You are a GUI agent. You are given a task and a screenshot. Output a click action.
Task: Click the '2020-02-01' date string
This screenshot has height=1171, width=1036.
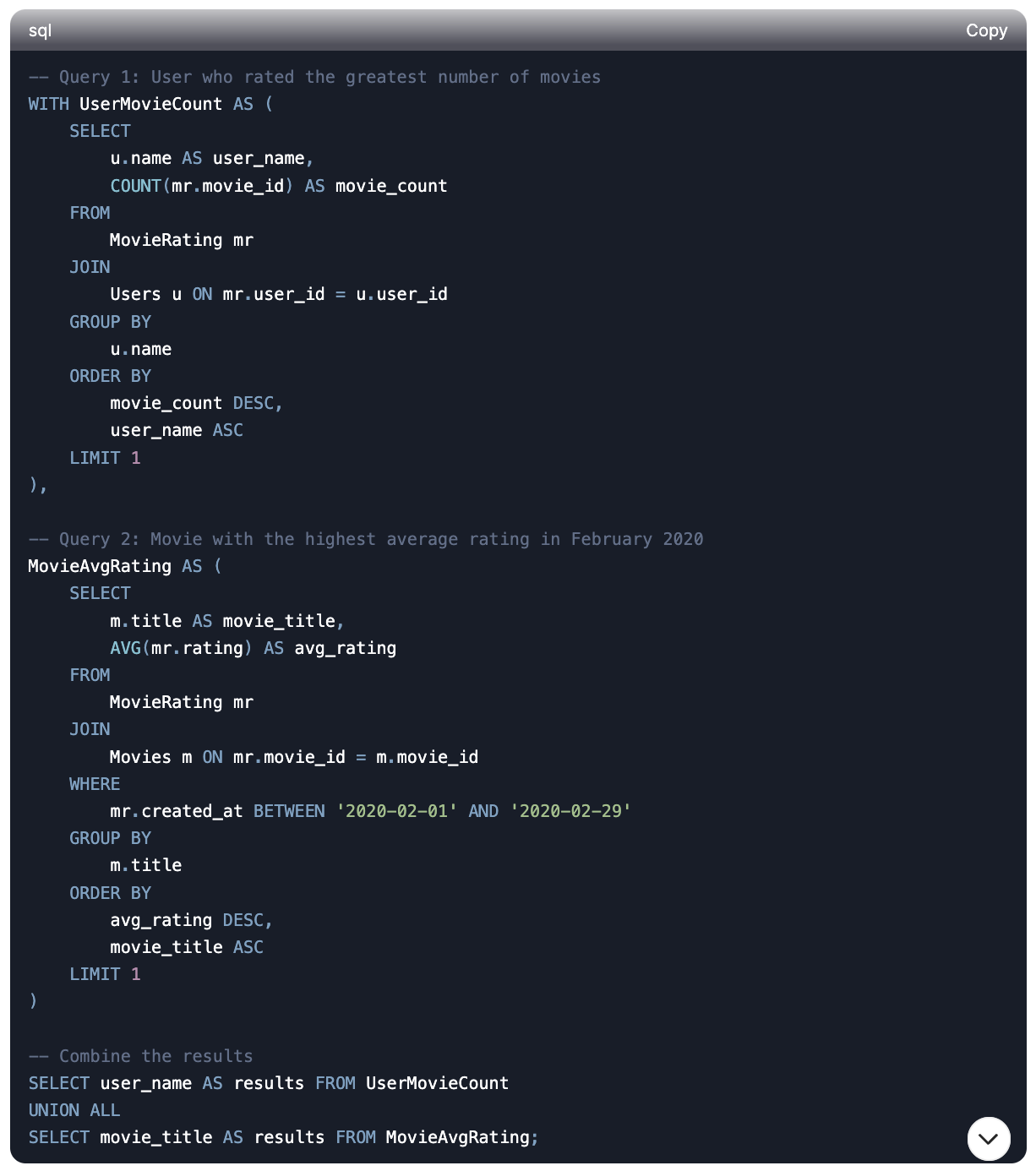(x=397, y=811)
